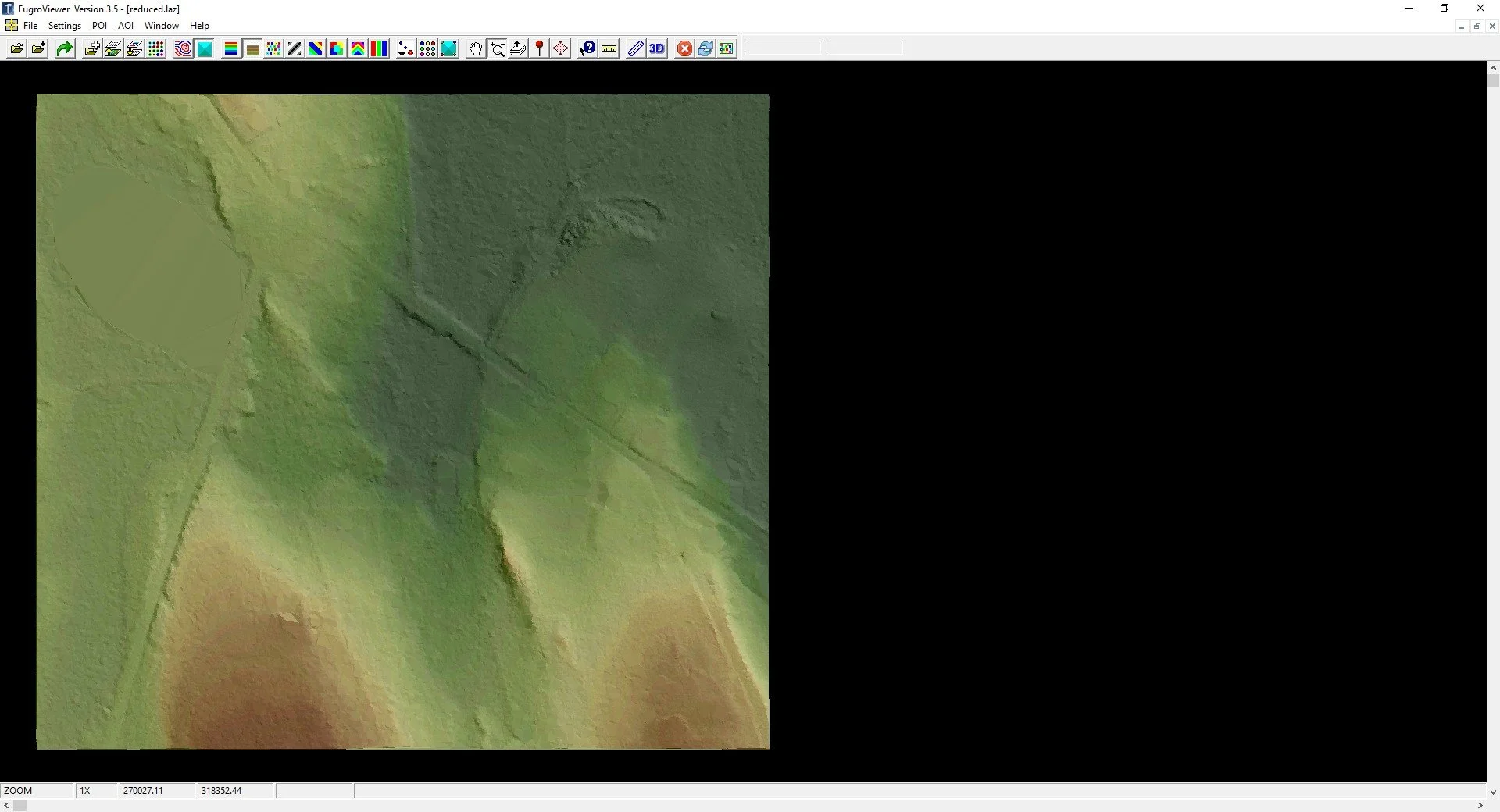The image size is (1500, 812).
Task: Select the red dotted diamond area tool
Action: pos(560,48)
